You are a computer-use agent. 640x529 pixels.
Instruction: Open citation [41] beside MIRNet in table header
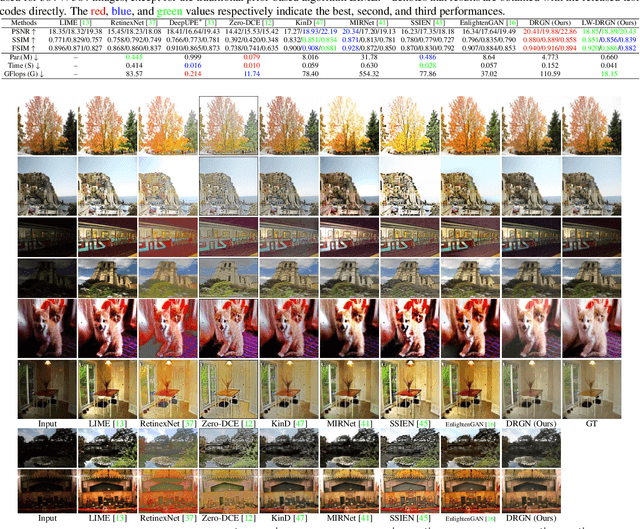click(x=382, y=22)
